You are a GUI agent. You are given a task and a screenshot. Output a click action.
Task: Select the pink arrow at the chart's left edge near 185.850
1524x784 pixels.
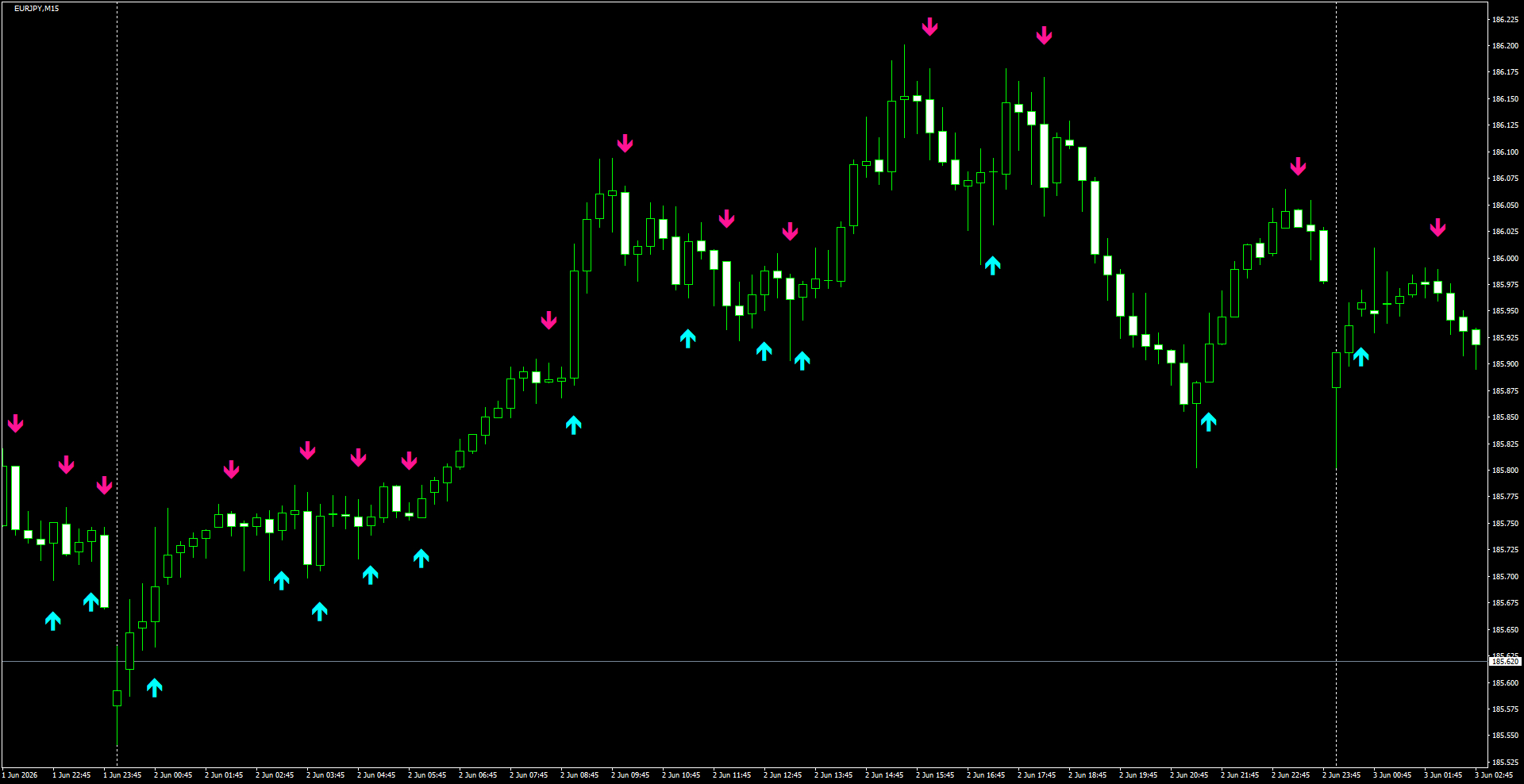[x=15, y=424]
